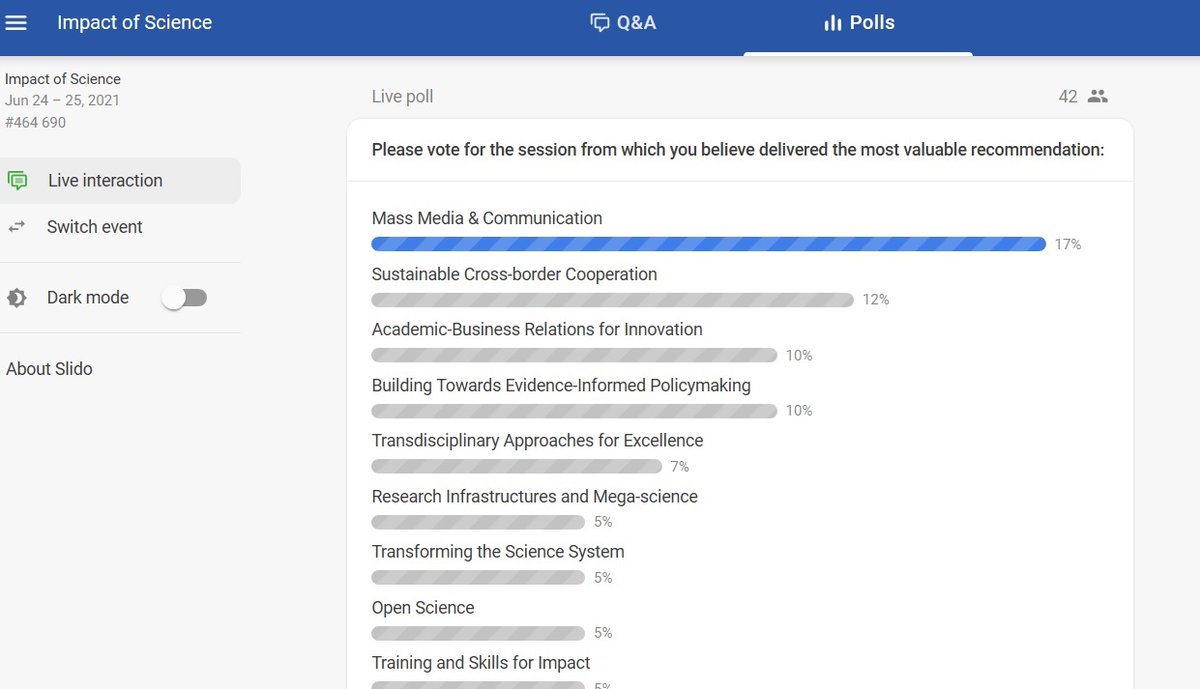Screen dimensions: 1200x689
Task: Click the Switch event arrows icon
Action: pyautogui.click(x=17, y=227)
